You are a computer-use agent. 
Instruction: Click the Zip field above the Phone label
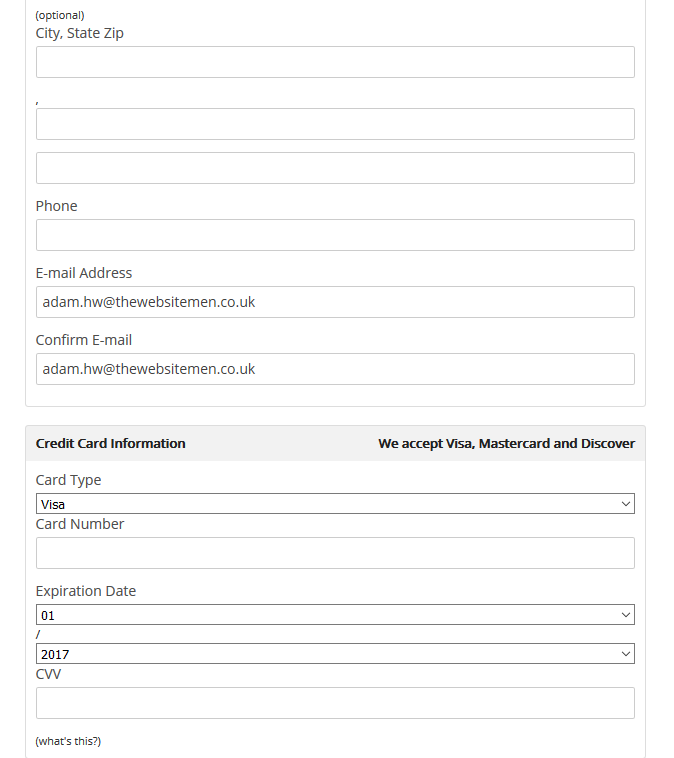click(335, 168)
